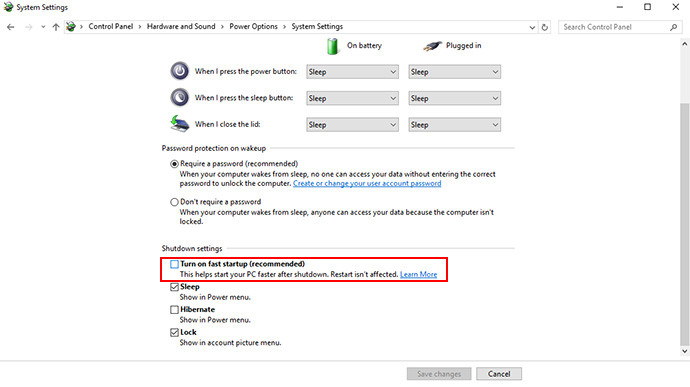Click the sleep button moon icon
Viewport: 690px width, 387px height.
[180, 97]
